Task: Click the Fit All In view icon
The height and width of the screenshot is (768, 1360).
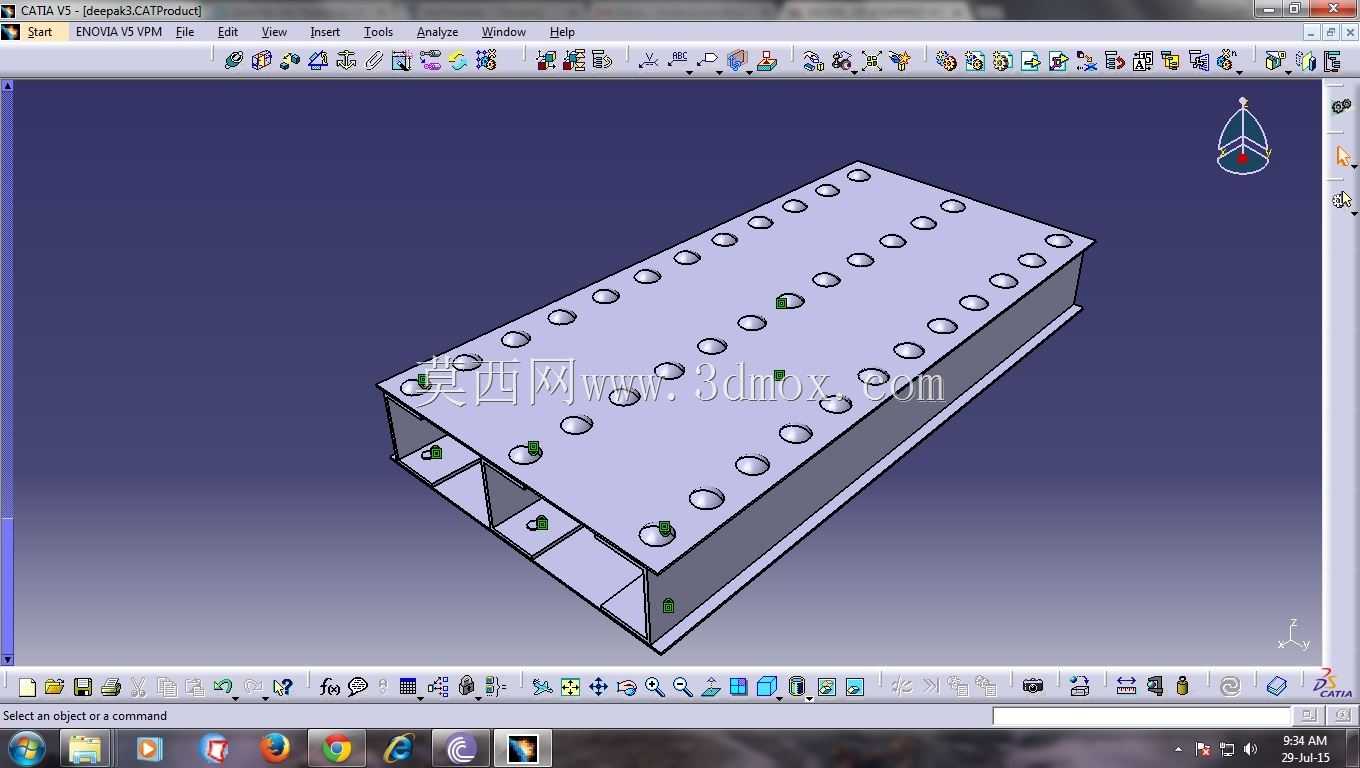Action: pos(570,686)
